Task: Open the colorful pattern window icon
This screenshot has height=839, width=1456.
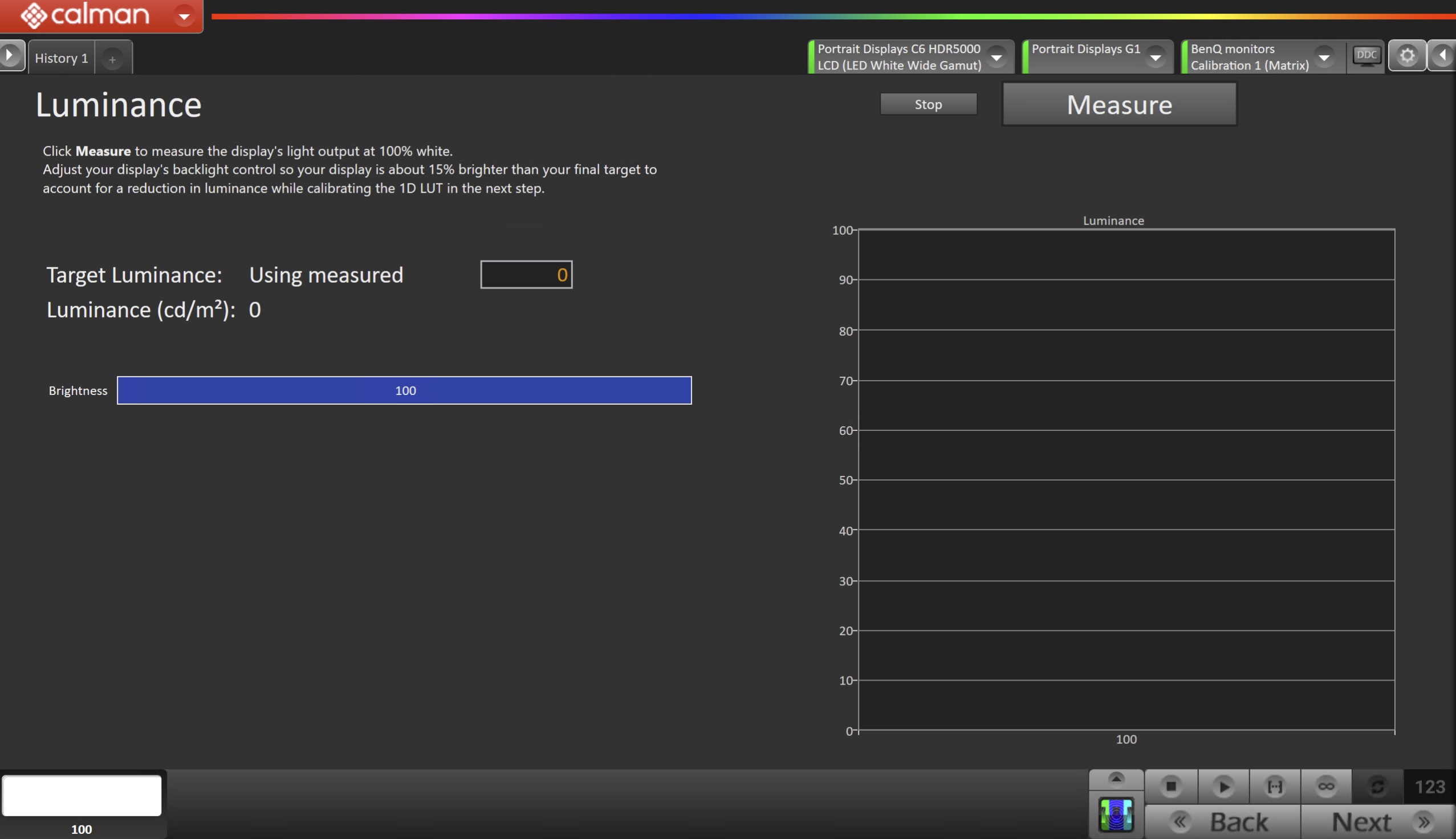Action: coord(1116,815)
